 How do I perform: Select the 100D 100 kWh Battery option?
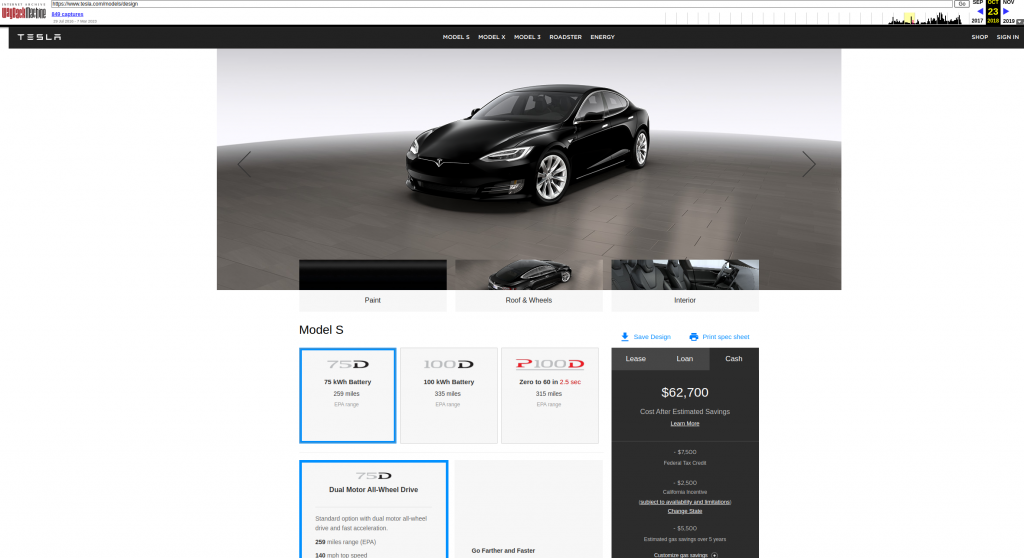click(448, 395)
